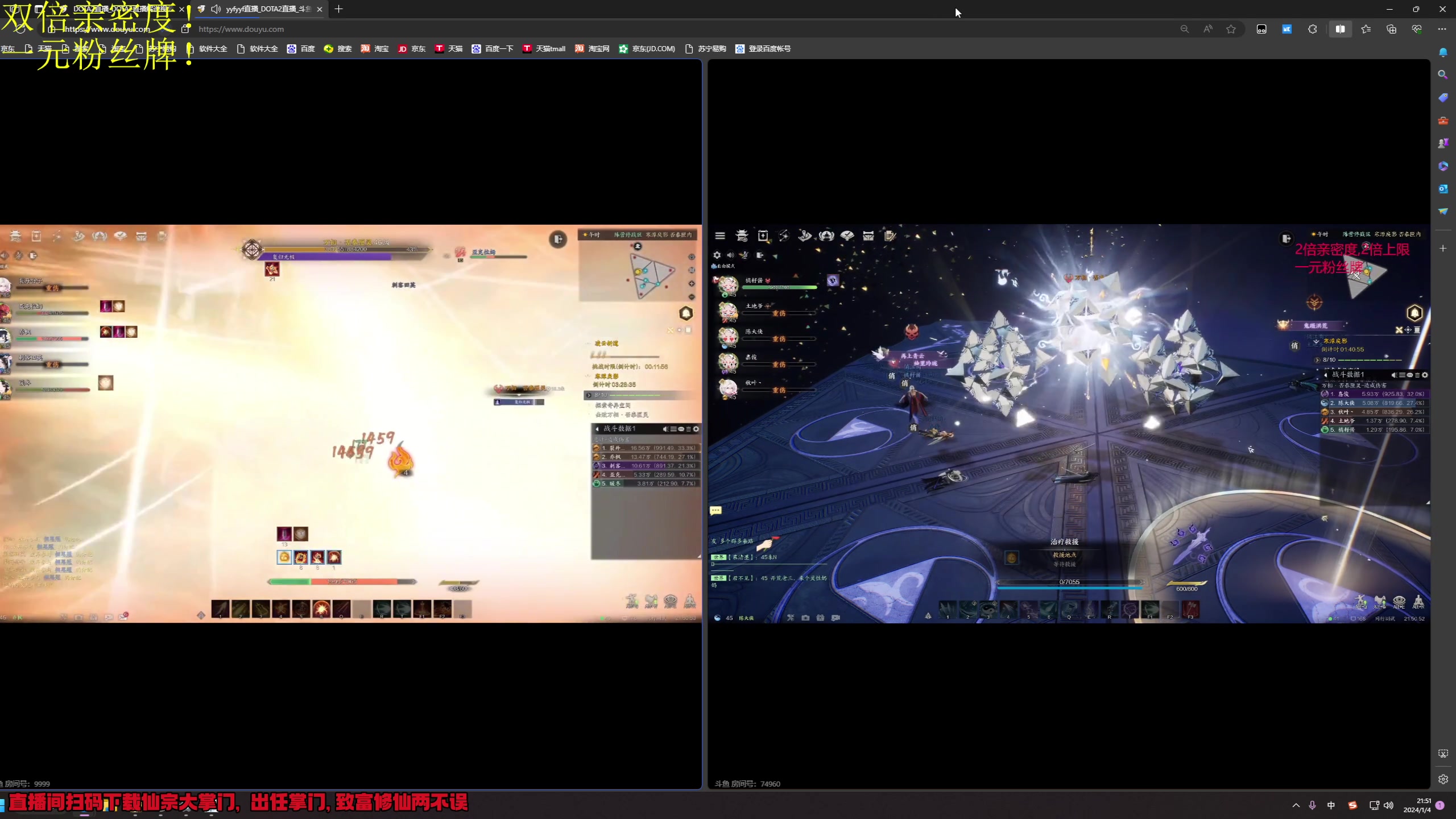The image size is (1456, 819).
Task: Click left stream's player health bar
Action: (x=342, y=581)
